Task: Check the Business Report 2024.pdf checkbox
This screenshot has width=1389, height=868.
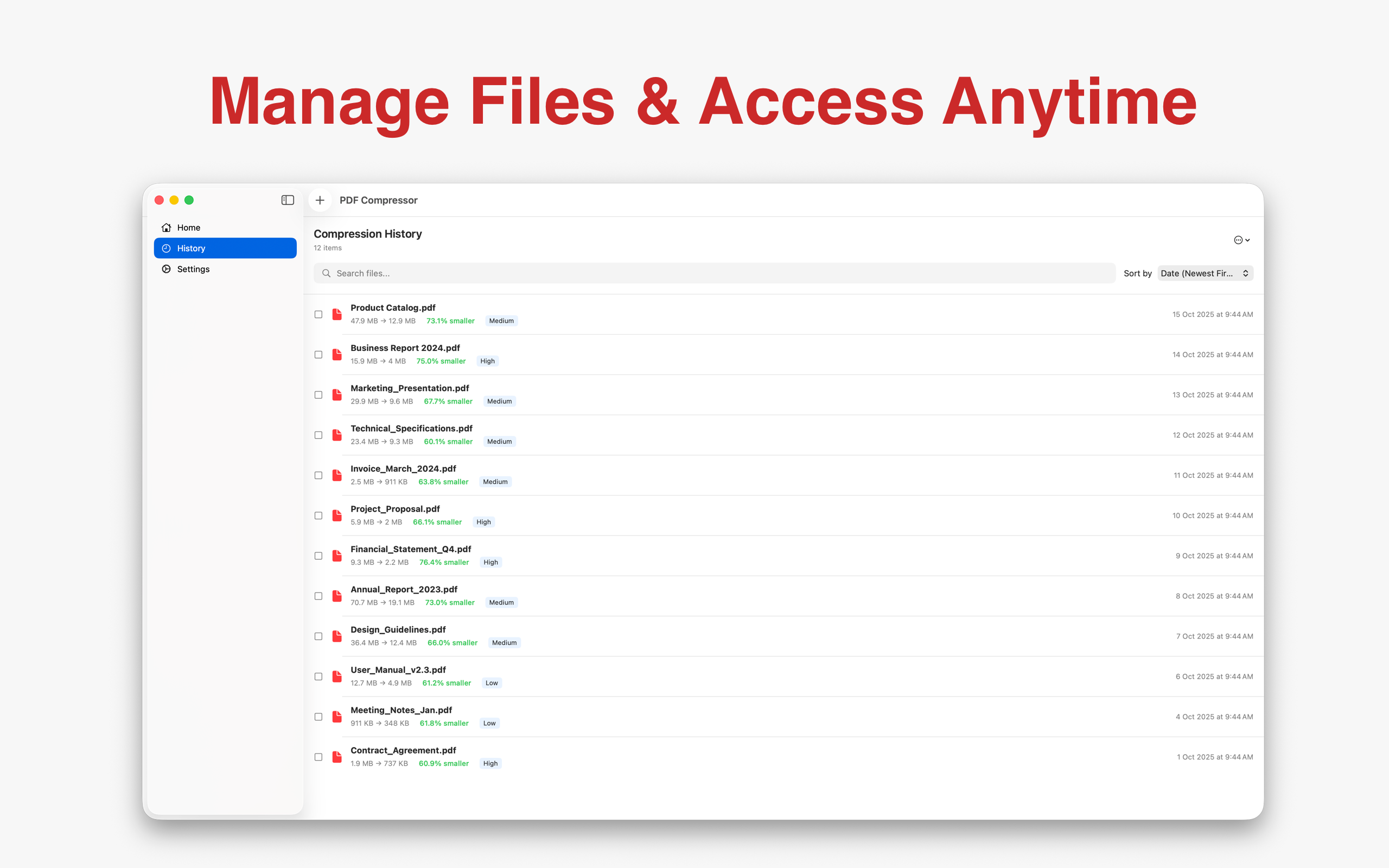Action: coord(318,354)
